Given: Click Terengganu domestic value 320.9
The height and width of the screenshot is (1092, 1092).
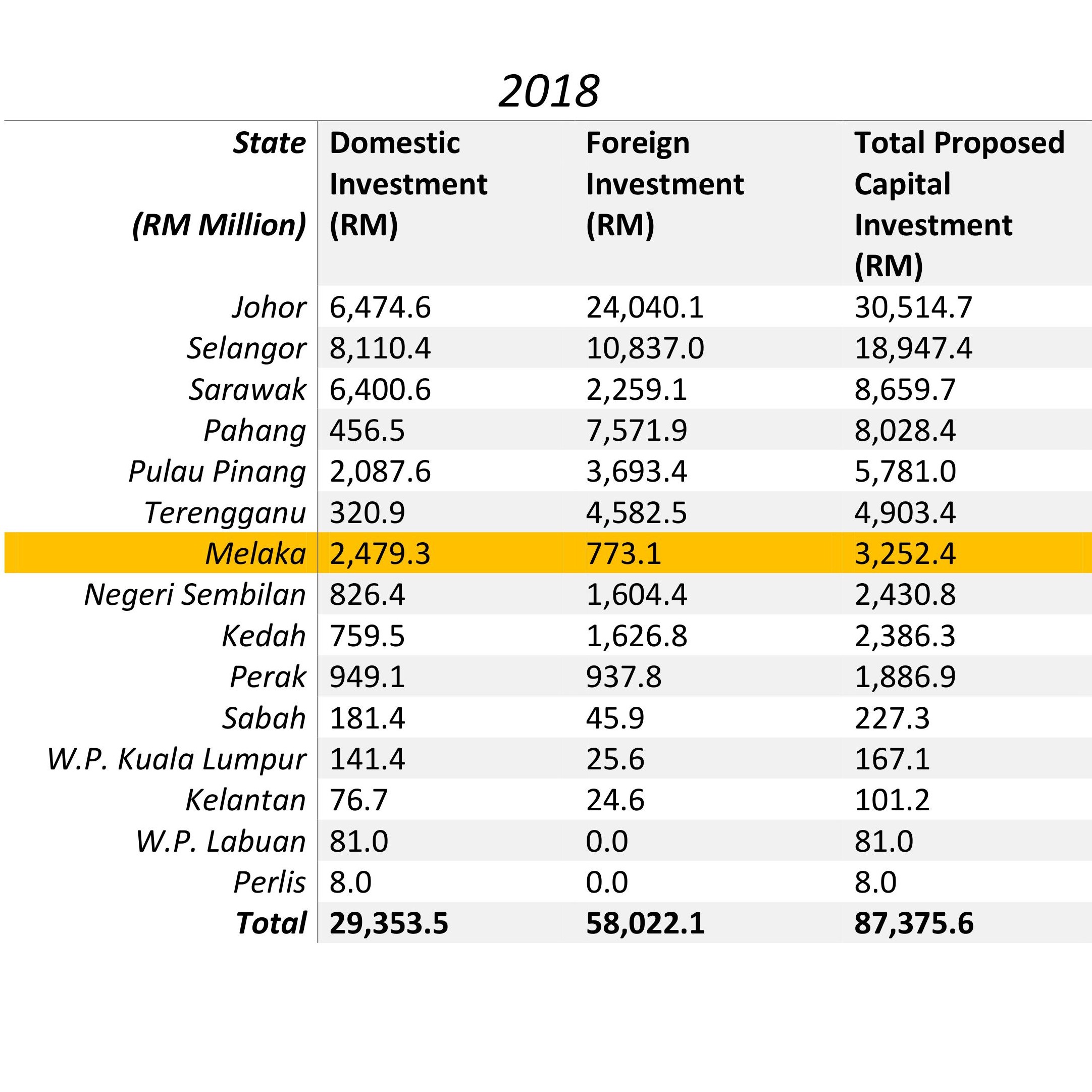Looking at the screenshot, I should click(x=368, y=512).
